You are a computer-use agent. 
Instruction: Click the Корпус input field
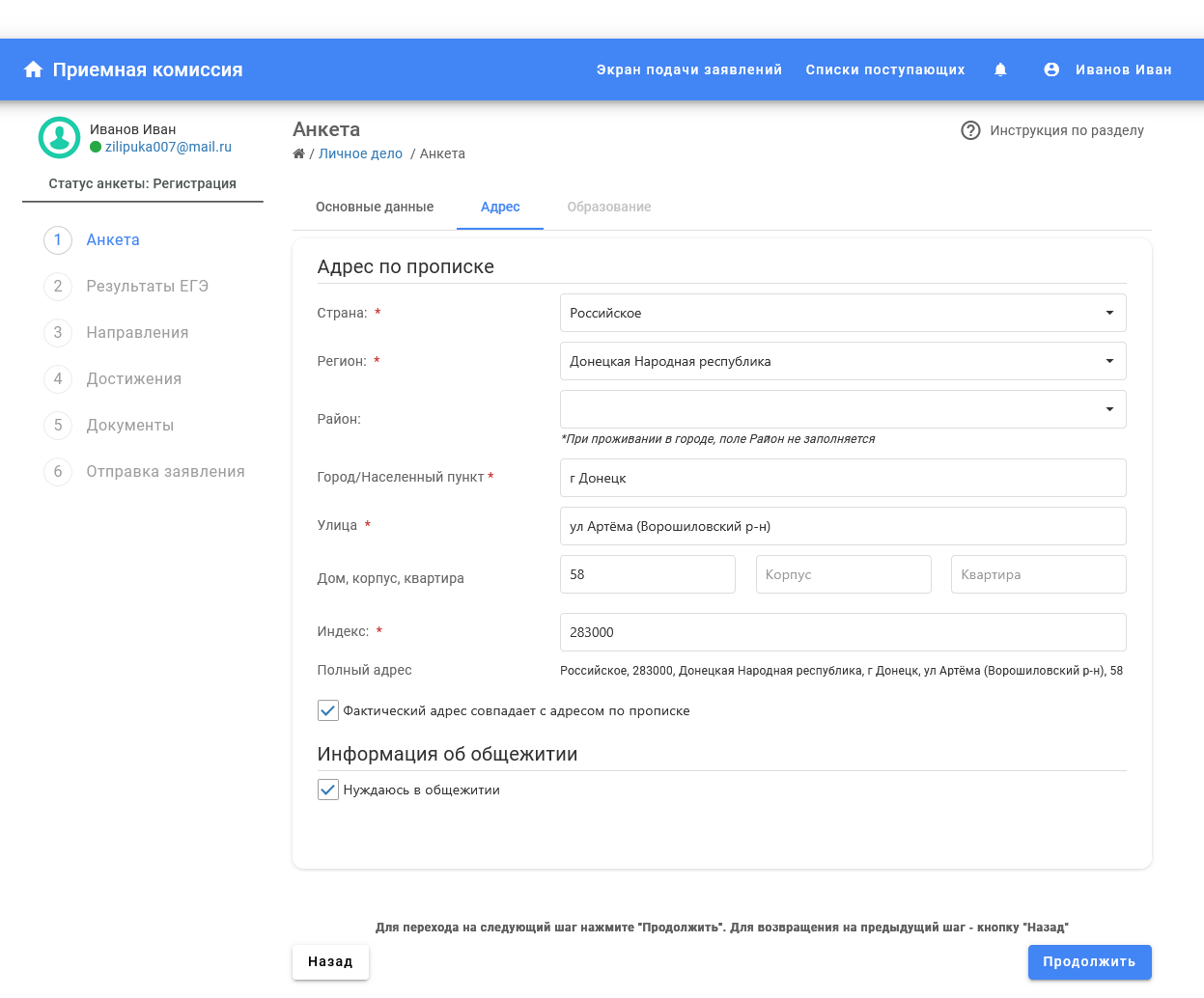tap(843, 574)
